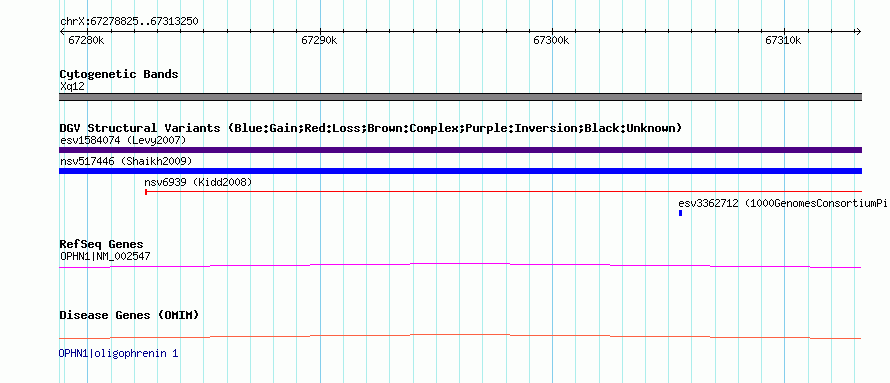Click the 67310k ruler label

(783, 40)
